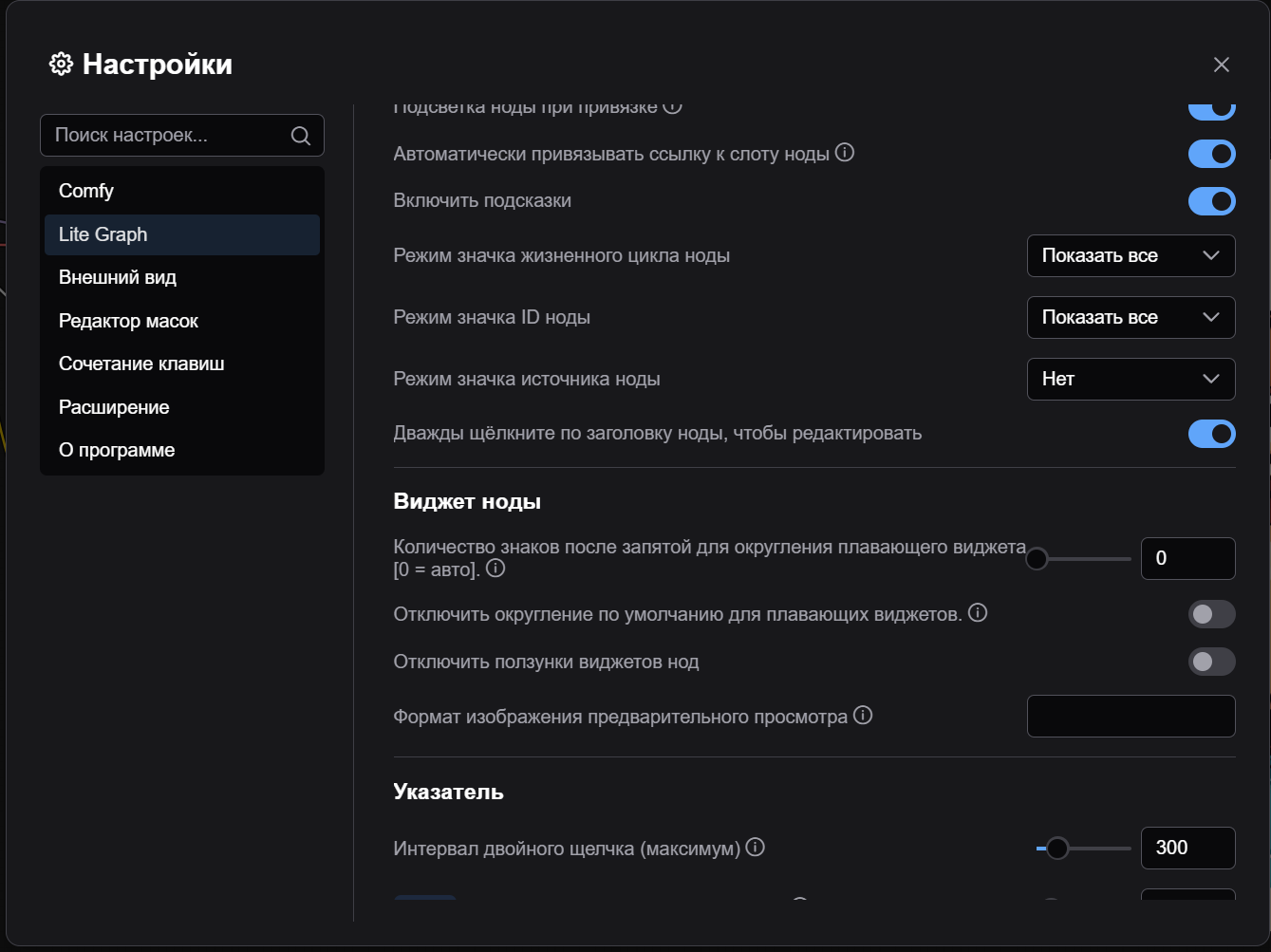Image resolution: width=1271 pixels, height=952 pixels.
Task: Open 'Режим значка жизненного цикла ноды' dropdown
Action: pyautogui.click(x=1130, y=255)
